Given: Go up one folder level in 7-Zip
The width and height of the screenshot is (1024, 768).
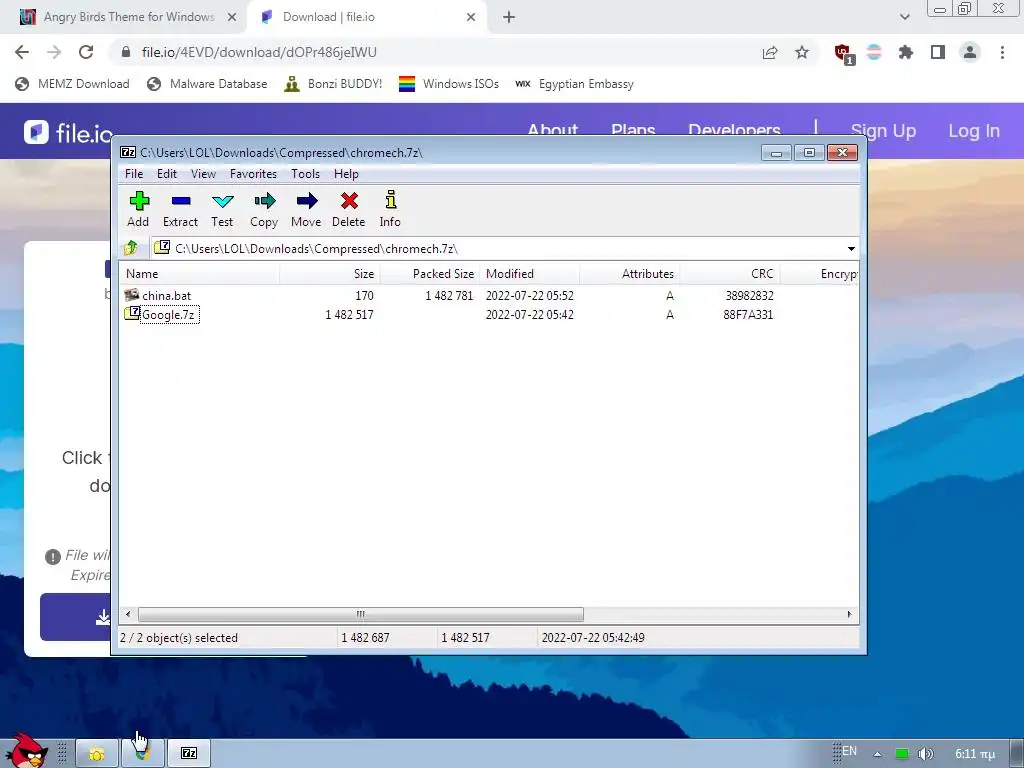Looking at the screenshot, I should pyautogui.click(x=131, y=248).
